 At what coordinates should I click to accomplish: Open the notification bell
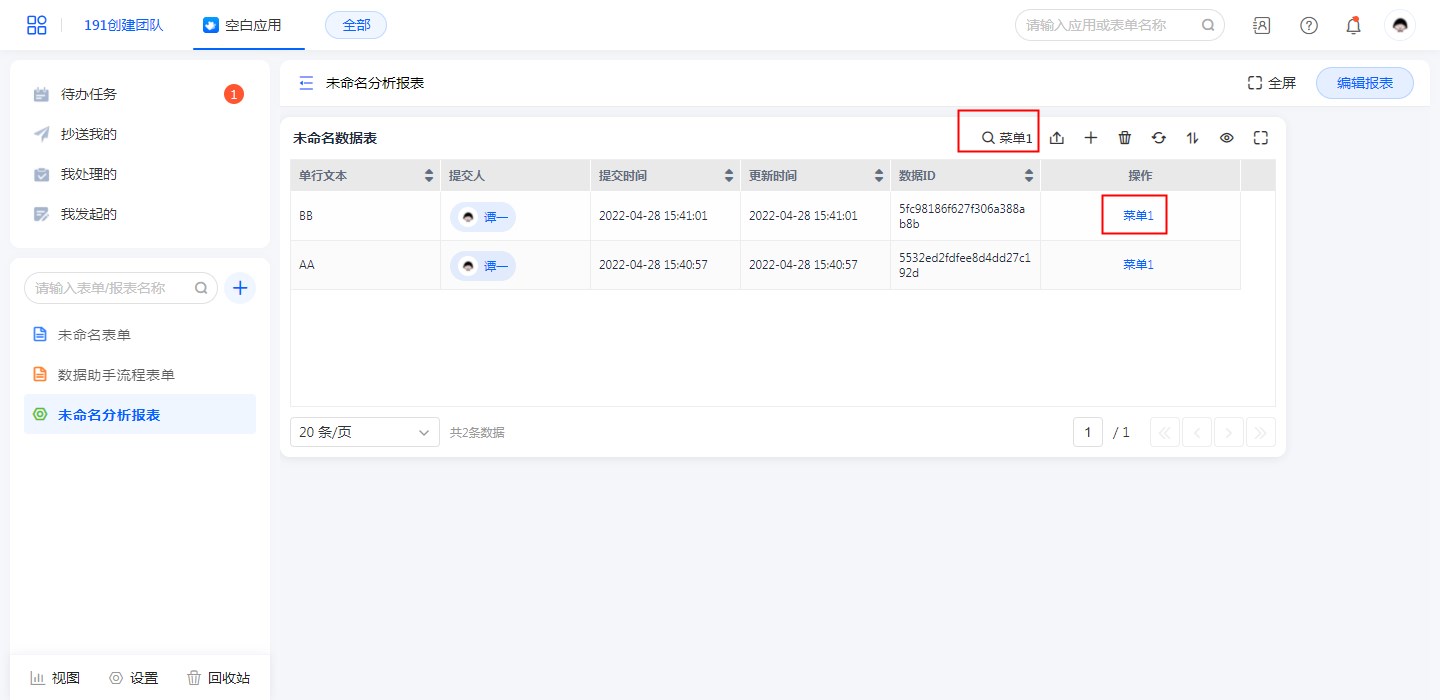coord(1353,26)
